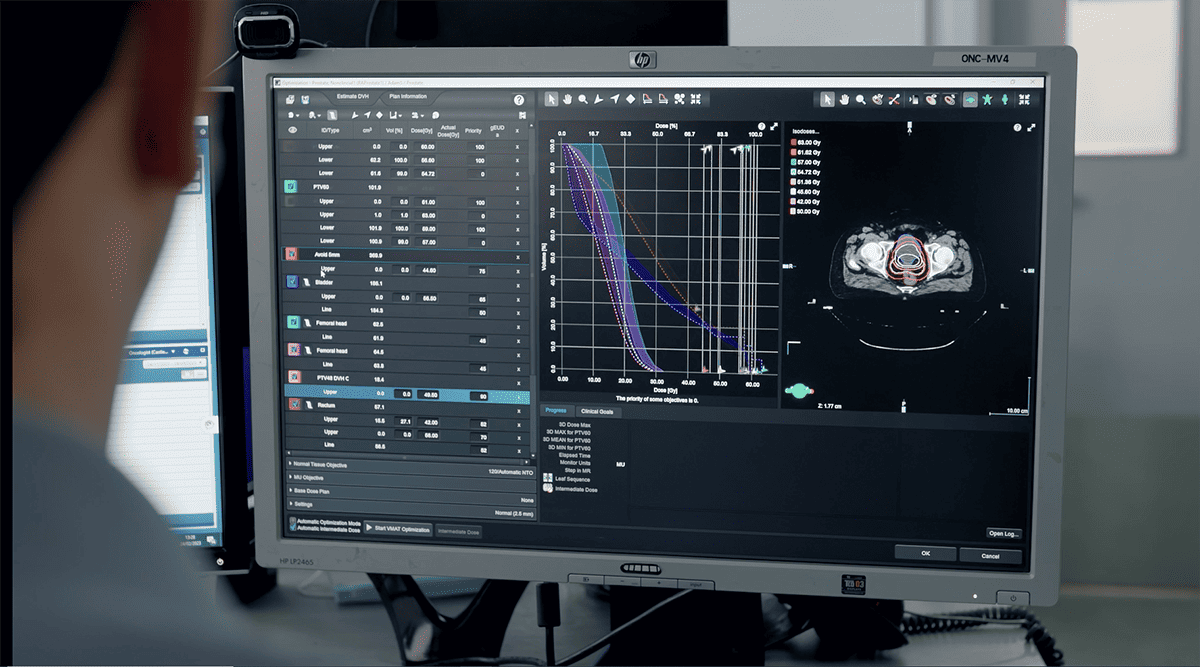Choose the zoom magnifier in DVH toolbar

tap(583, 99)
